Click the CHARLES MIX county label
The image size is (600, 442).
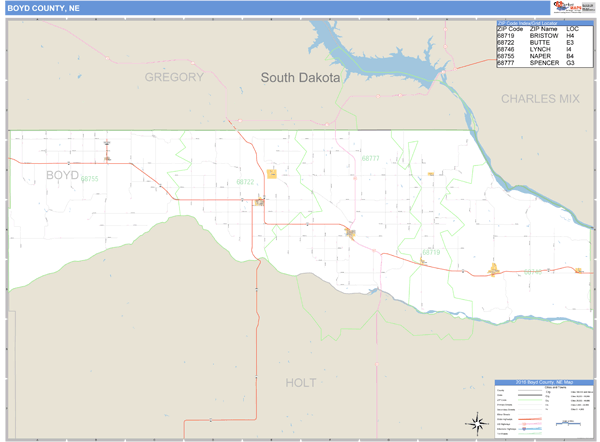(x=540, y=99)
